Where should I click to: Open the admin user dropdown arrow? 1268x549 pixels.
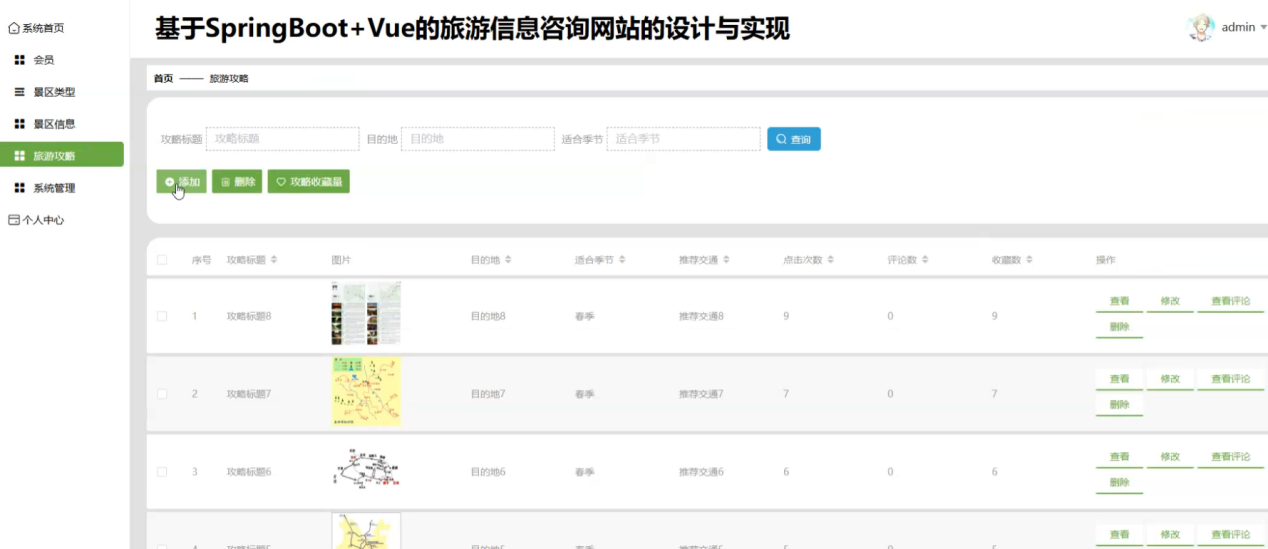[x=1263, y=28]
